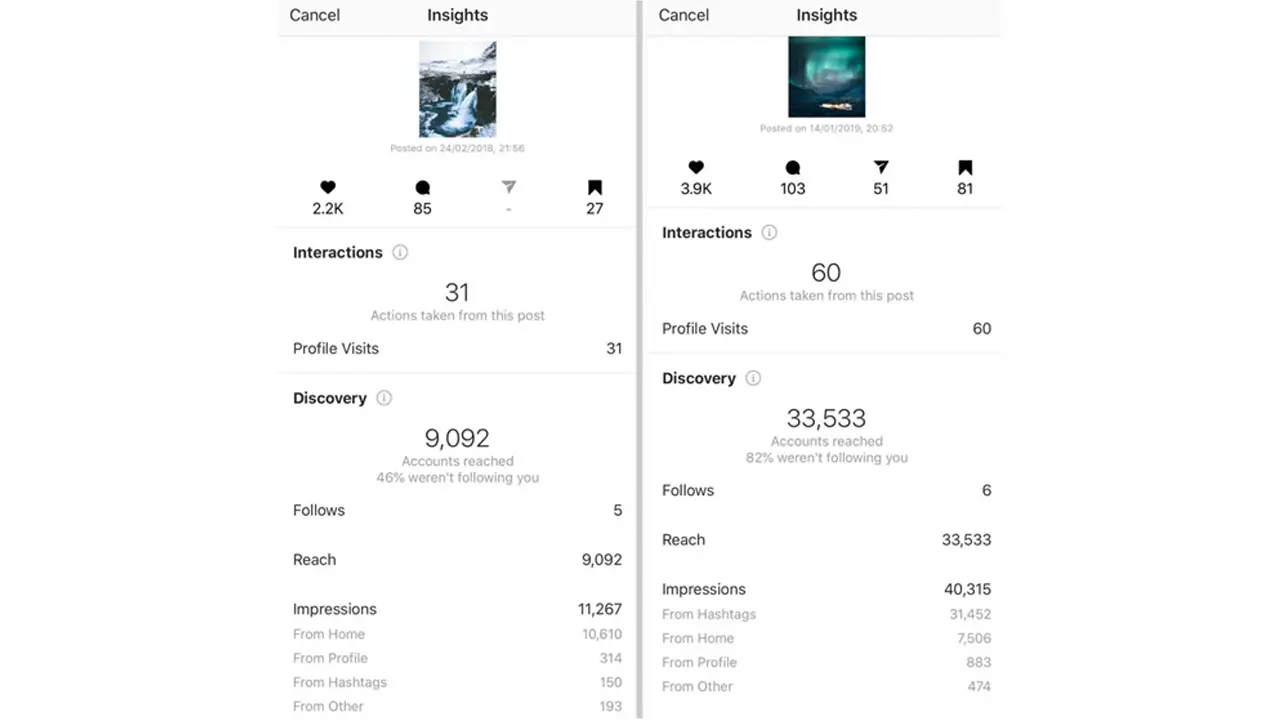Viewport: 1280px width, 720px height.
Task: Tap the saves bookmark icon showing 81
Action: pyautogui.click(x=965, y=167)
